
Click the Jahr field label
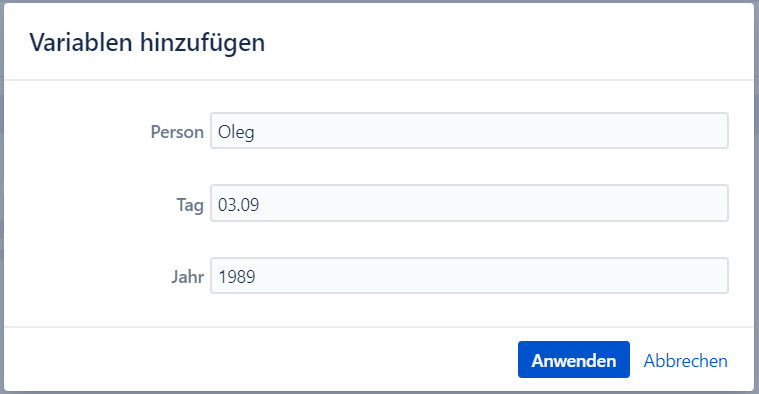(187, 277)
